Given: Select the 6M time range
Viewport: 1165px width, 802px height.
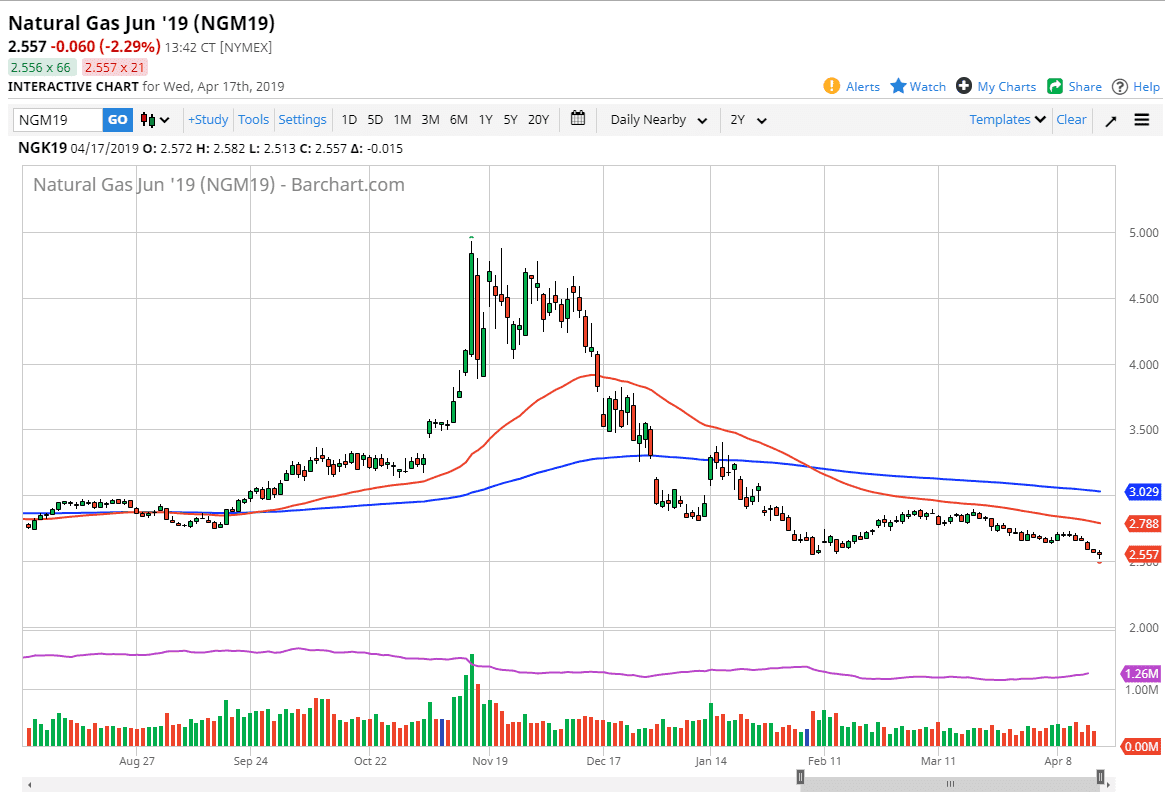Looking at the screenshot, I should coord(458,120).
